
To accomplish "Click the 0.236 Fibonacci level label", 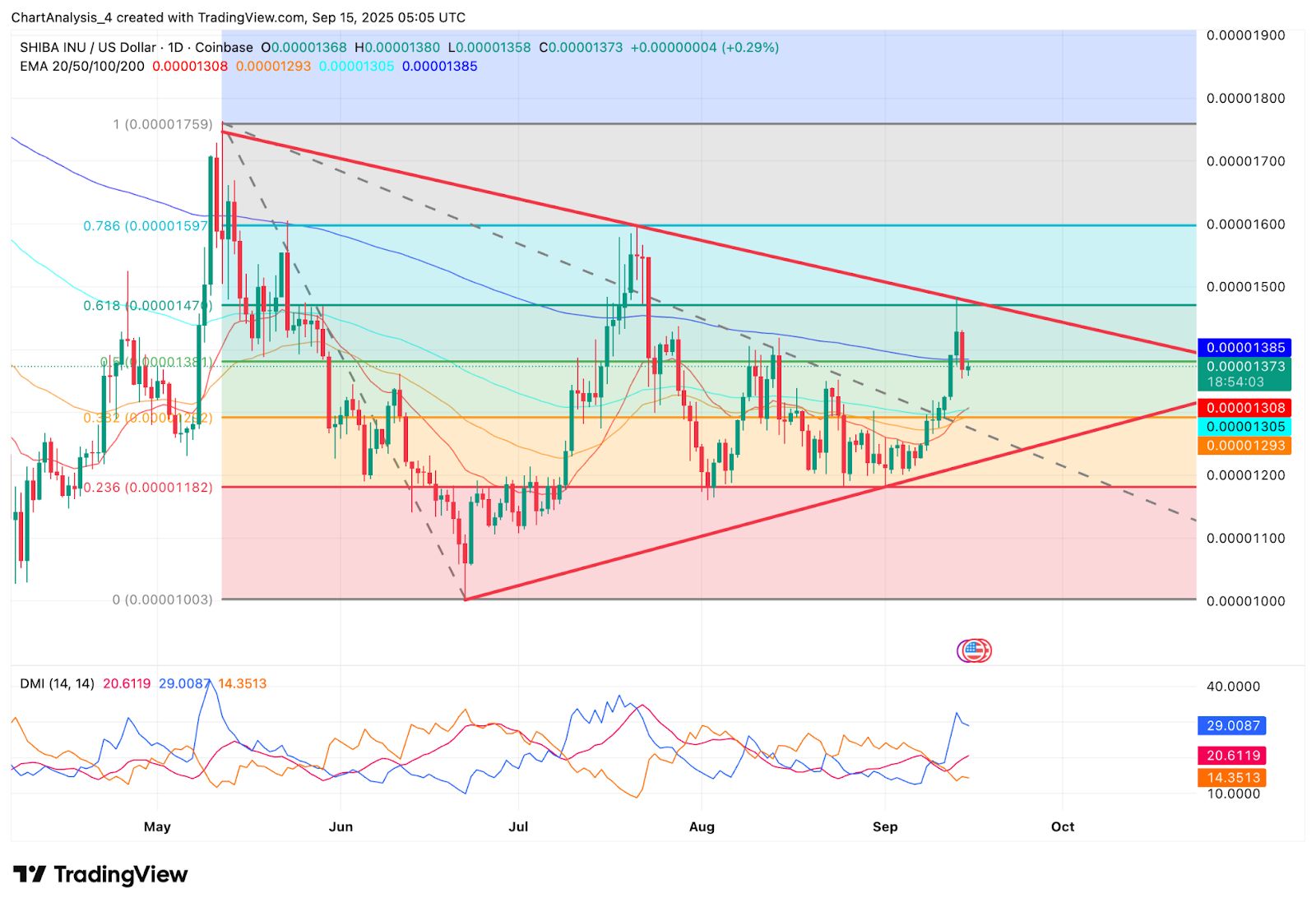I will click(x=148, y=488).
